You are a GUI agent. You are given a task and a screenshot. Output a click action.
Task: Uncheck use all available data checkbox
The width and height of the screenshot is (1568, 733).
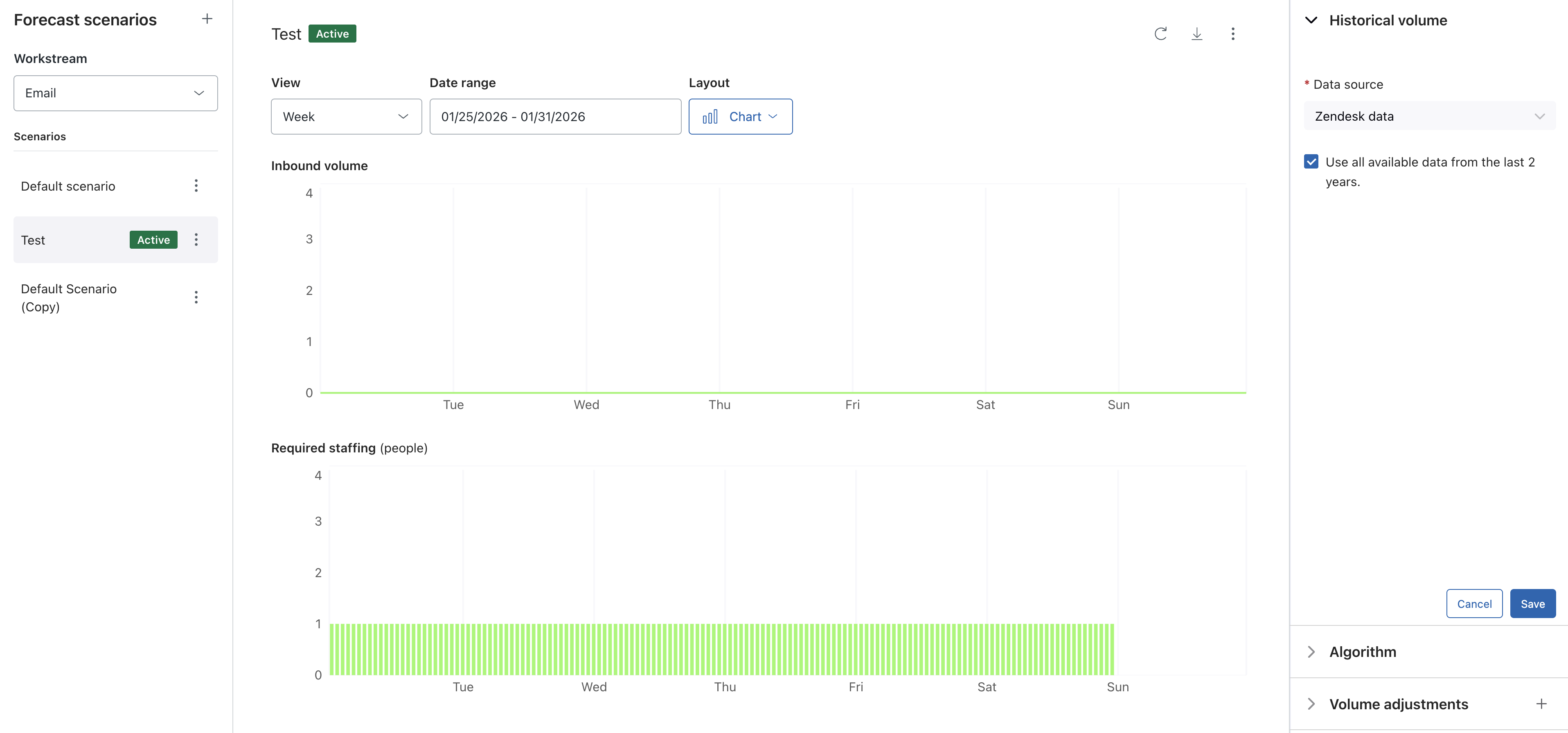tap(1311, 162)
